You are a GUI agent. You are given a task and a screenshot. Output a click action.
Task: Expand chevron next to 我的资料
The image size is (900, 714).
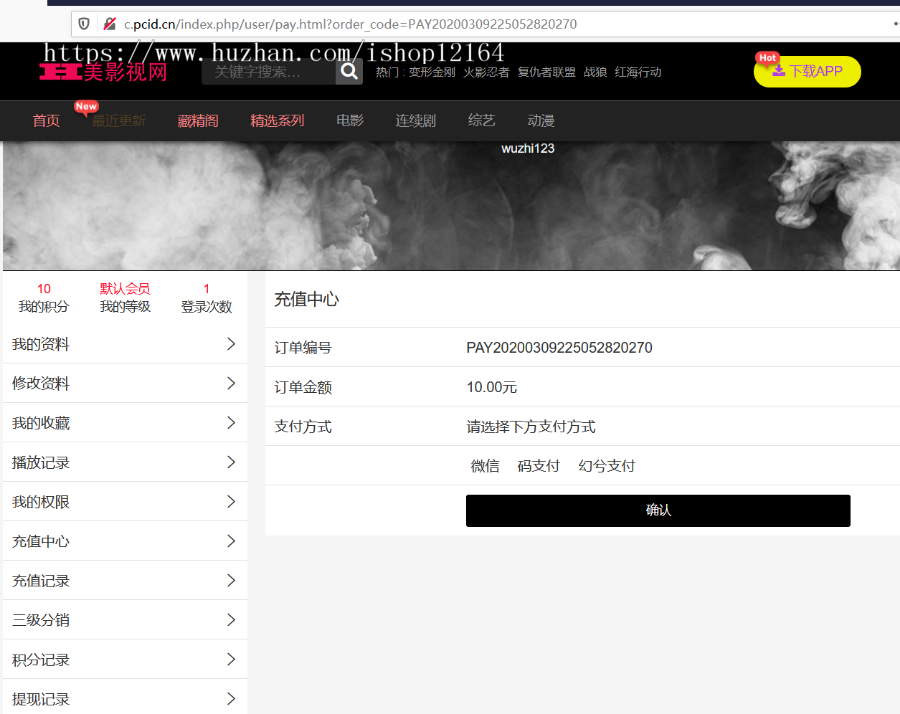pos(231,344)
